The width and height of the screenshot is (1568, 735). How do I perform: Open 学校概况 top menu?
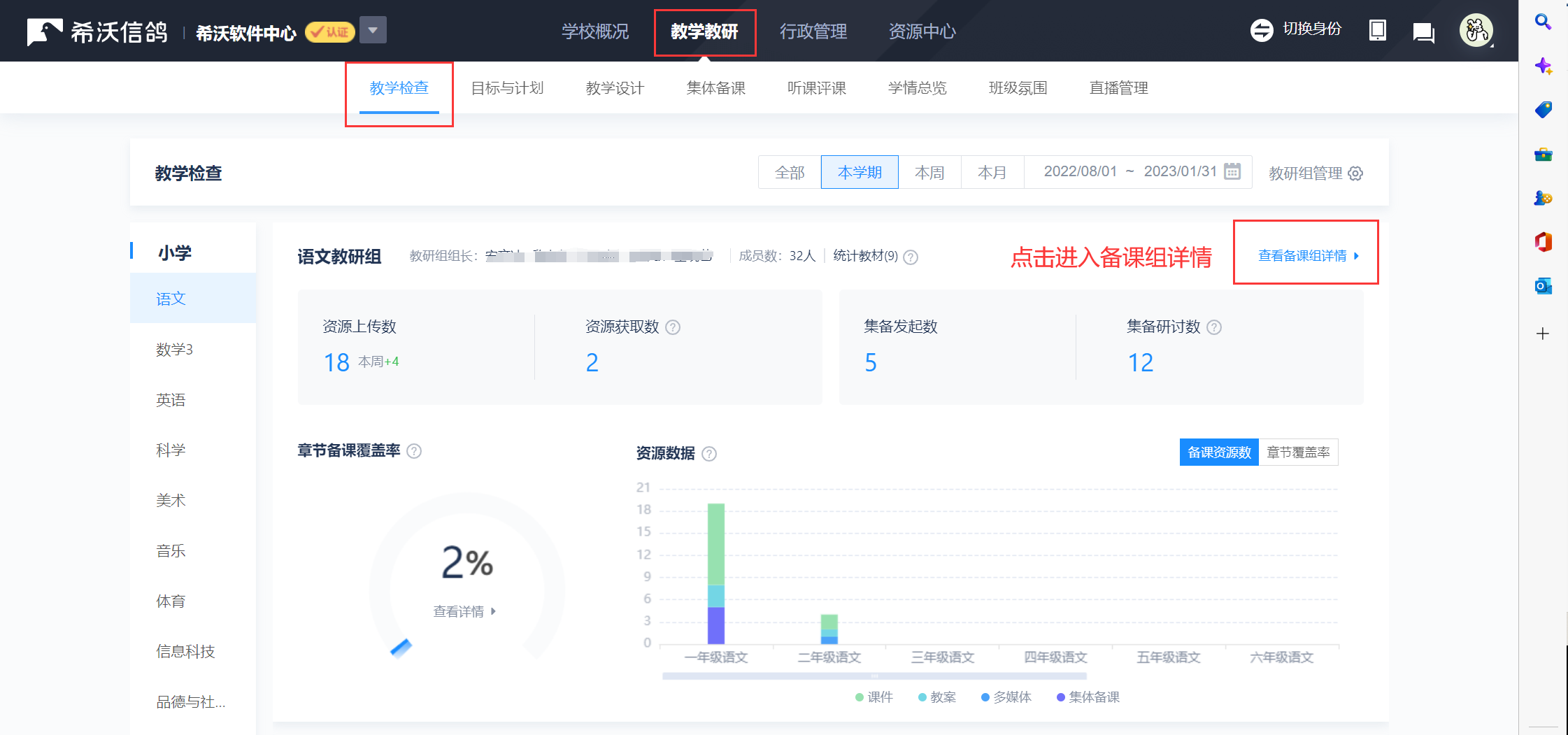tap(595, 31)
